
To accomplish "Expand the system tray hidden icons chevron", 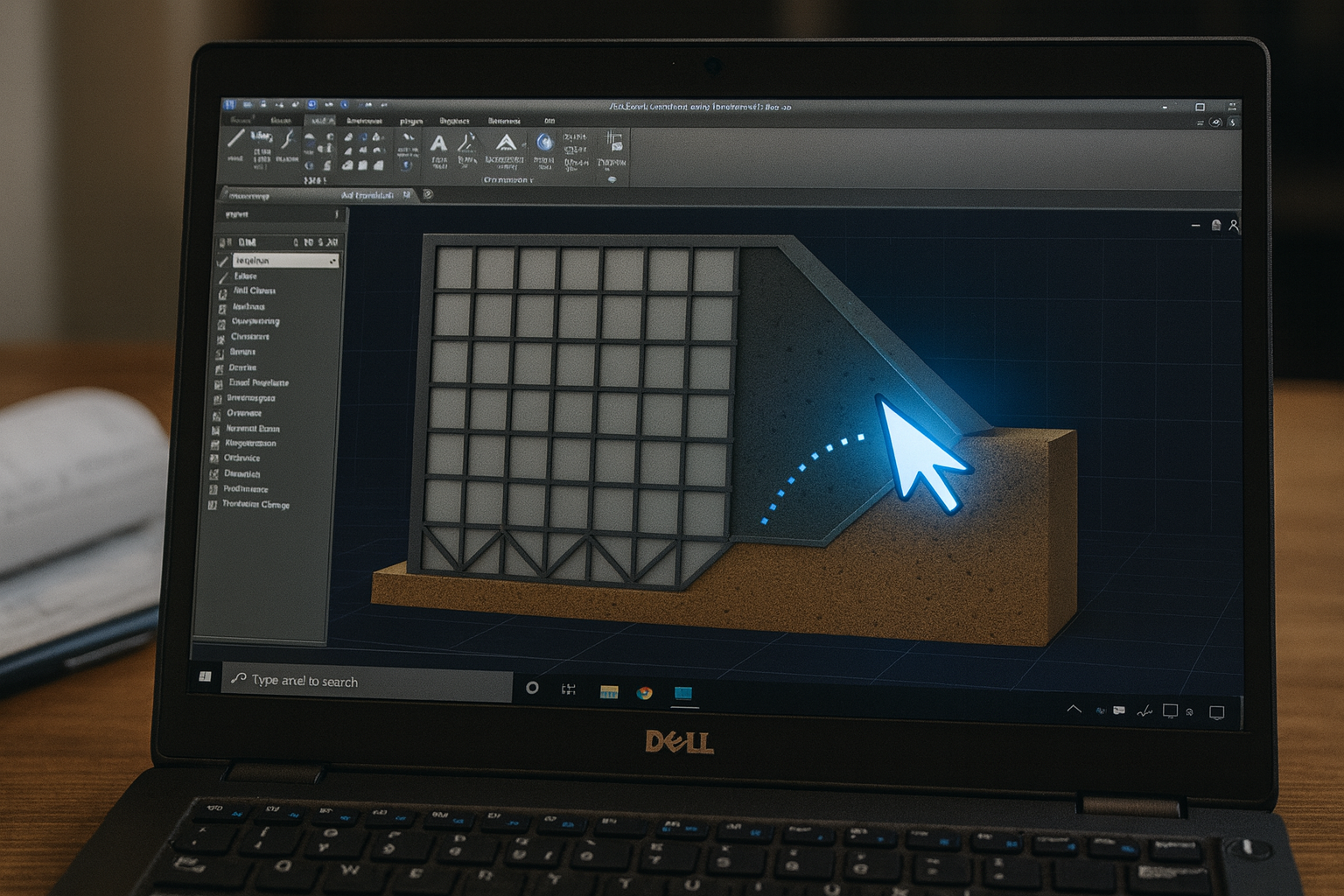I will [1074, 710].
